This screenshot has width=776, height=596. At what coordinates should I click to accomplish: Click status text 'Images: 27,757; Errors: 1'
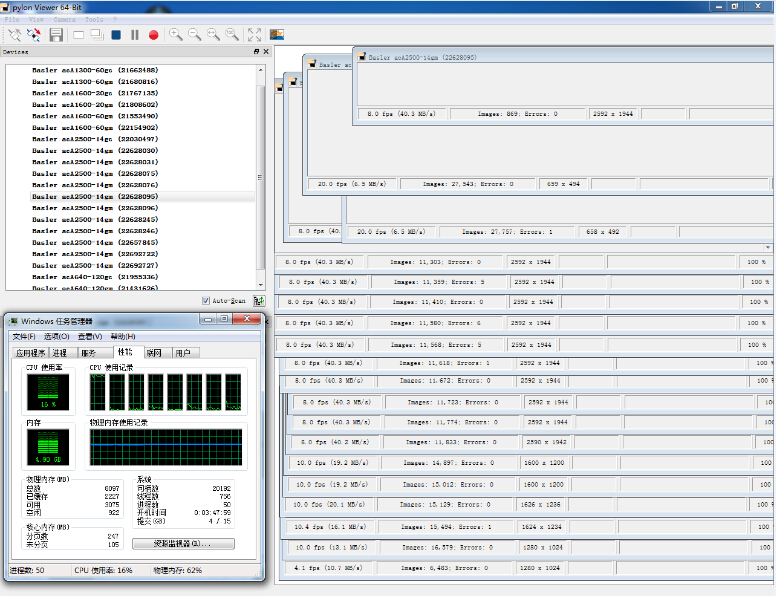coord(507,232)
